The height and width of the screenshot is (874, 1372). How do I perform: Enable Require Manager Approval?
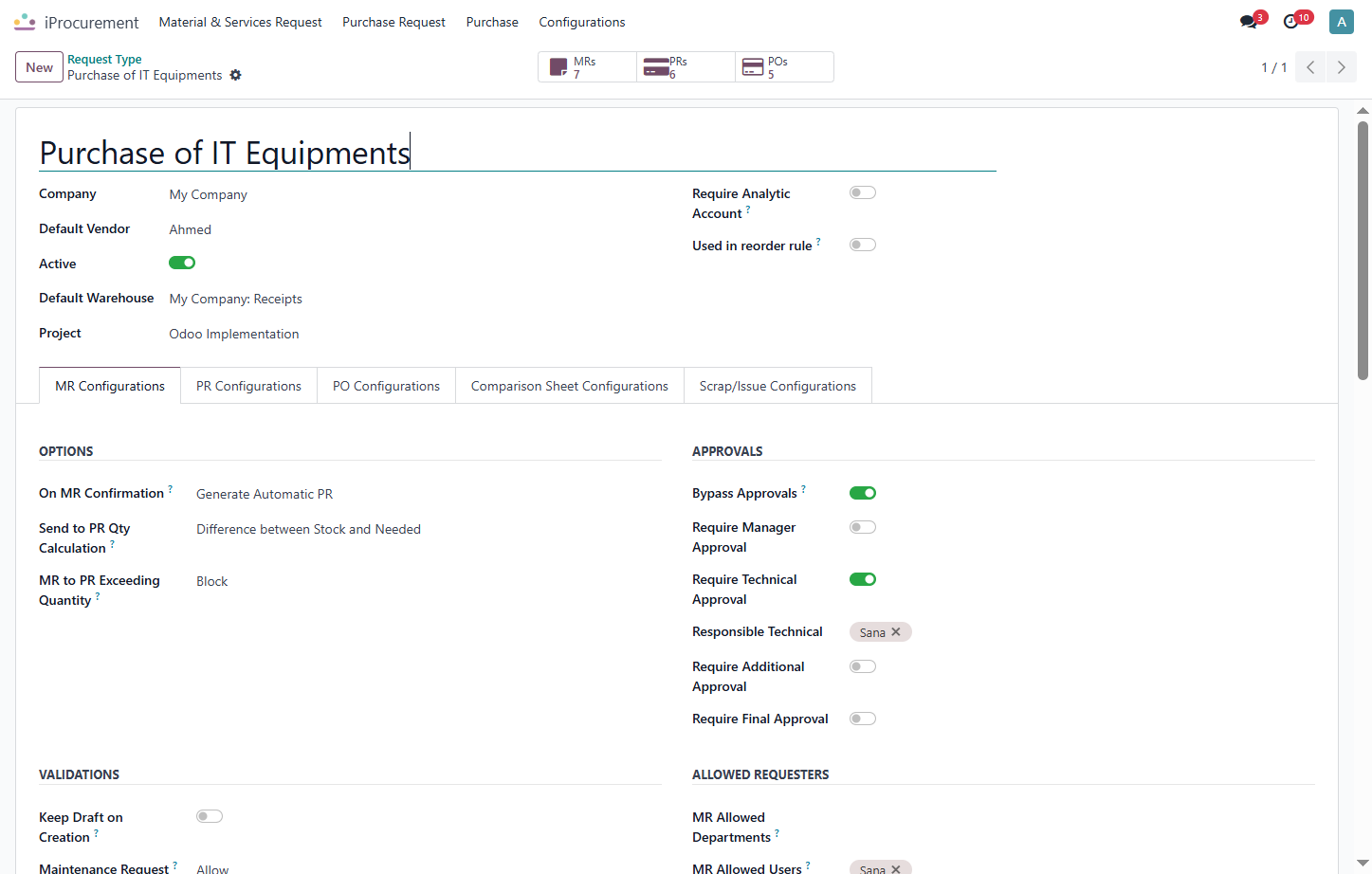click(x=863, y=527)
